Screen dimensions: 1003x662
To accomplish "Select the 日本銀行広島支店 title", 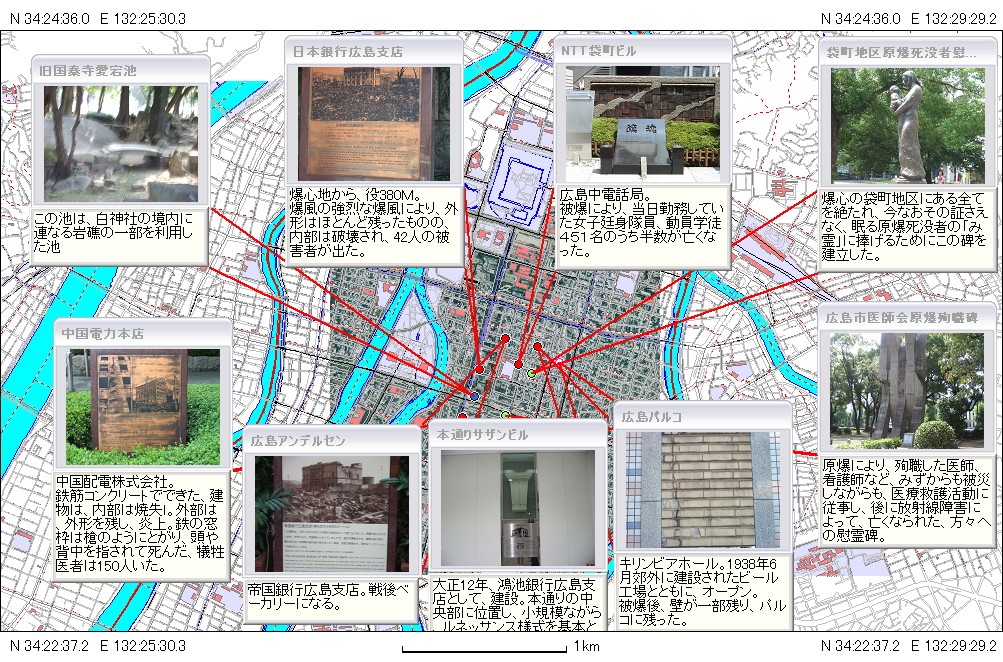I will (x=348, y=51).
